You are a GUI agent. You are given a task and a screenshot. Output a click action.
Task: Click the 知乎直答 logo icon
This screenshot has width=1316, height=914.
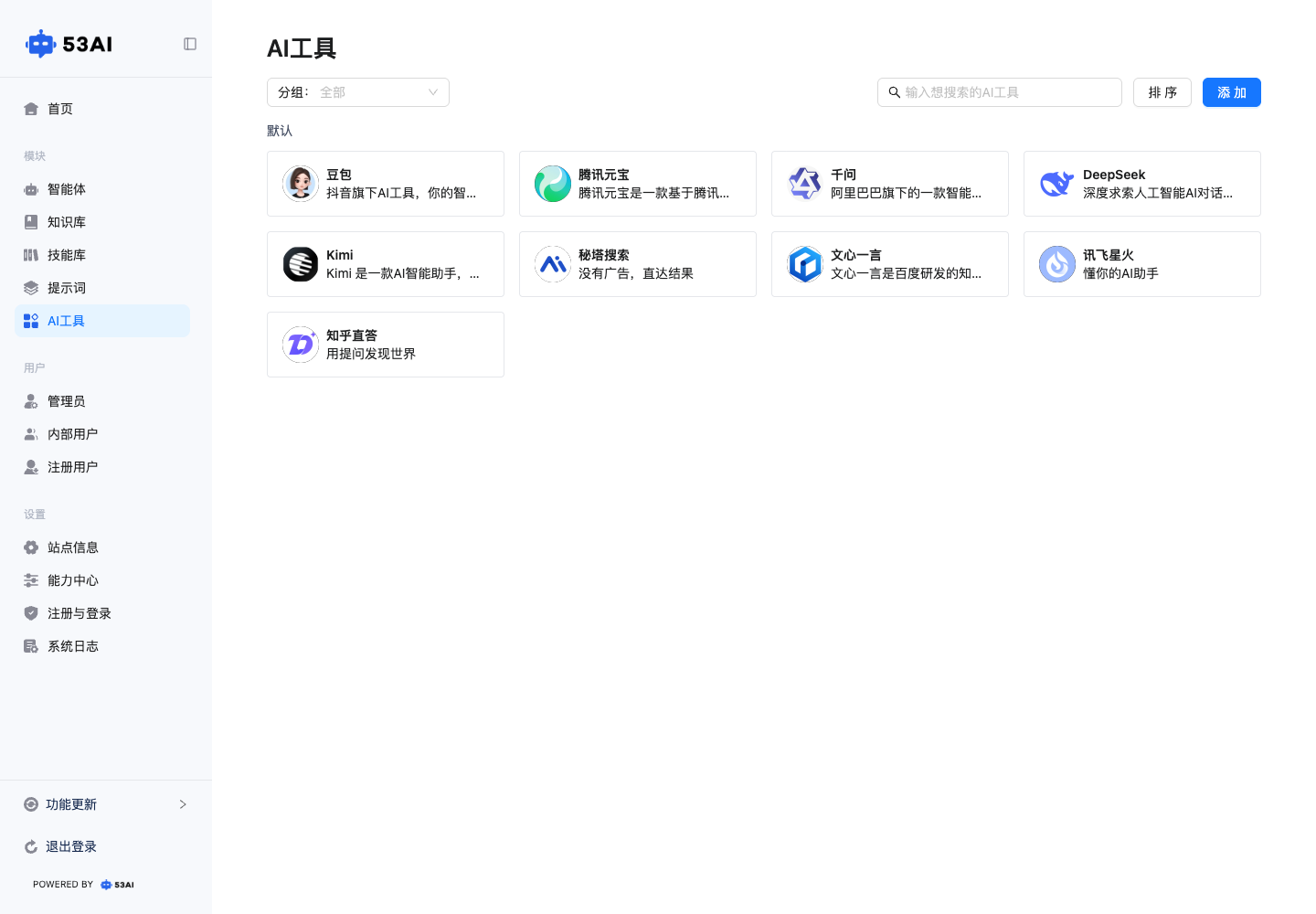[x=301, y=345]
